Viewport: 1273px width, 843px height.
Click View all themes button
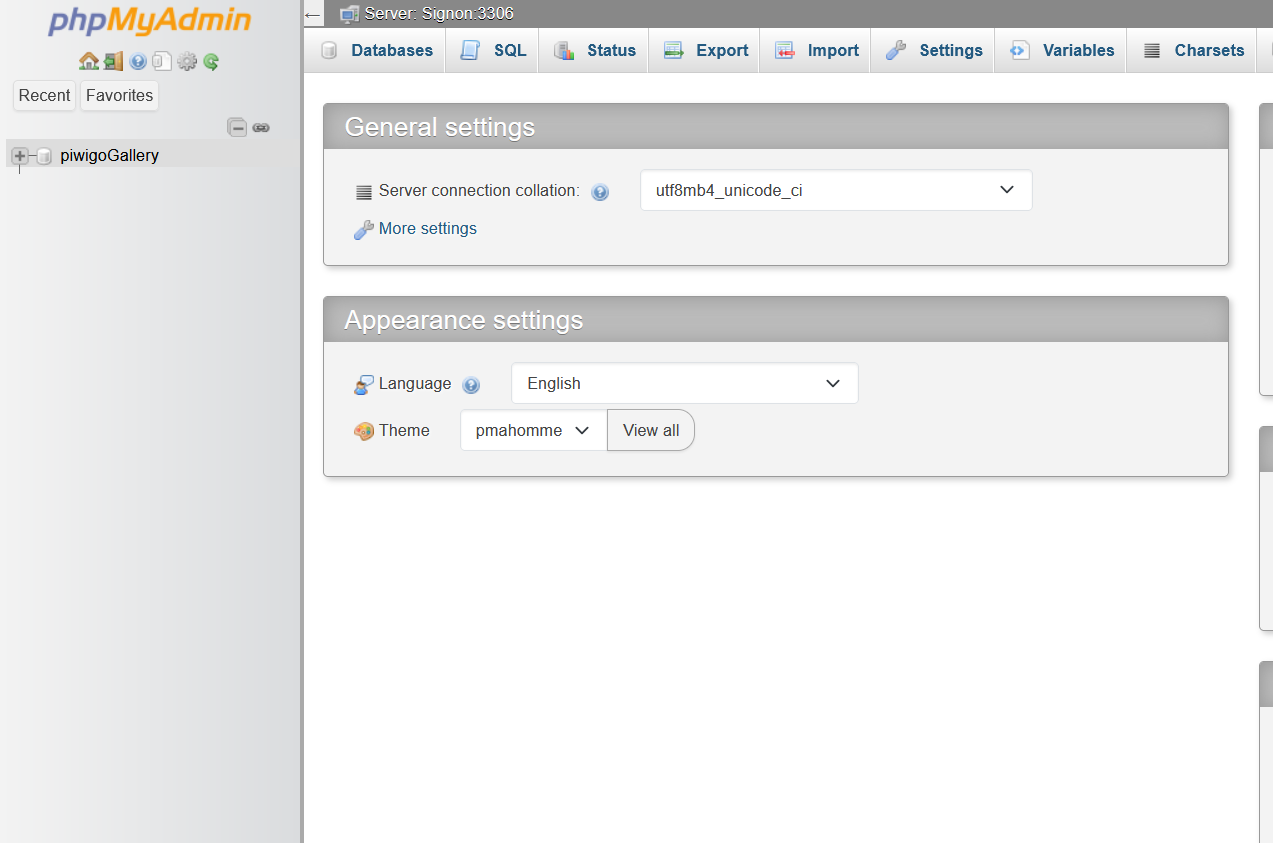(x=651, y=430)
